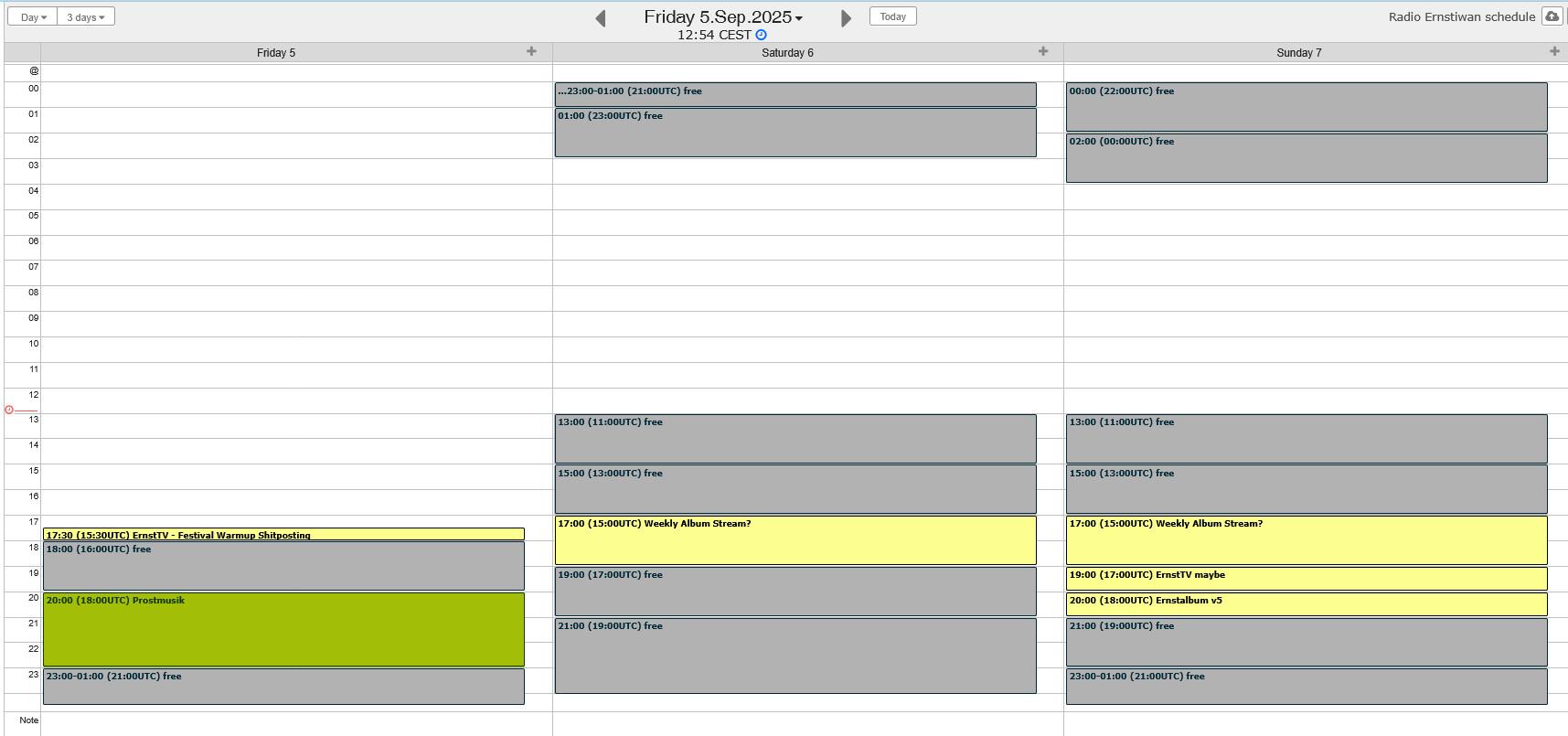Open the Radio Ernstiwan schedule title
1568x736 pixels.
(x=1462, y=16)
